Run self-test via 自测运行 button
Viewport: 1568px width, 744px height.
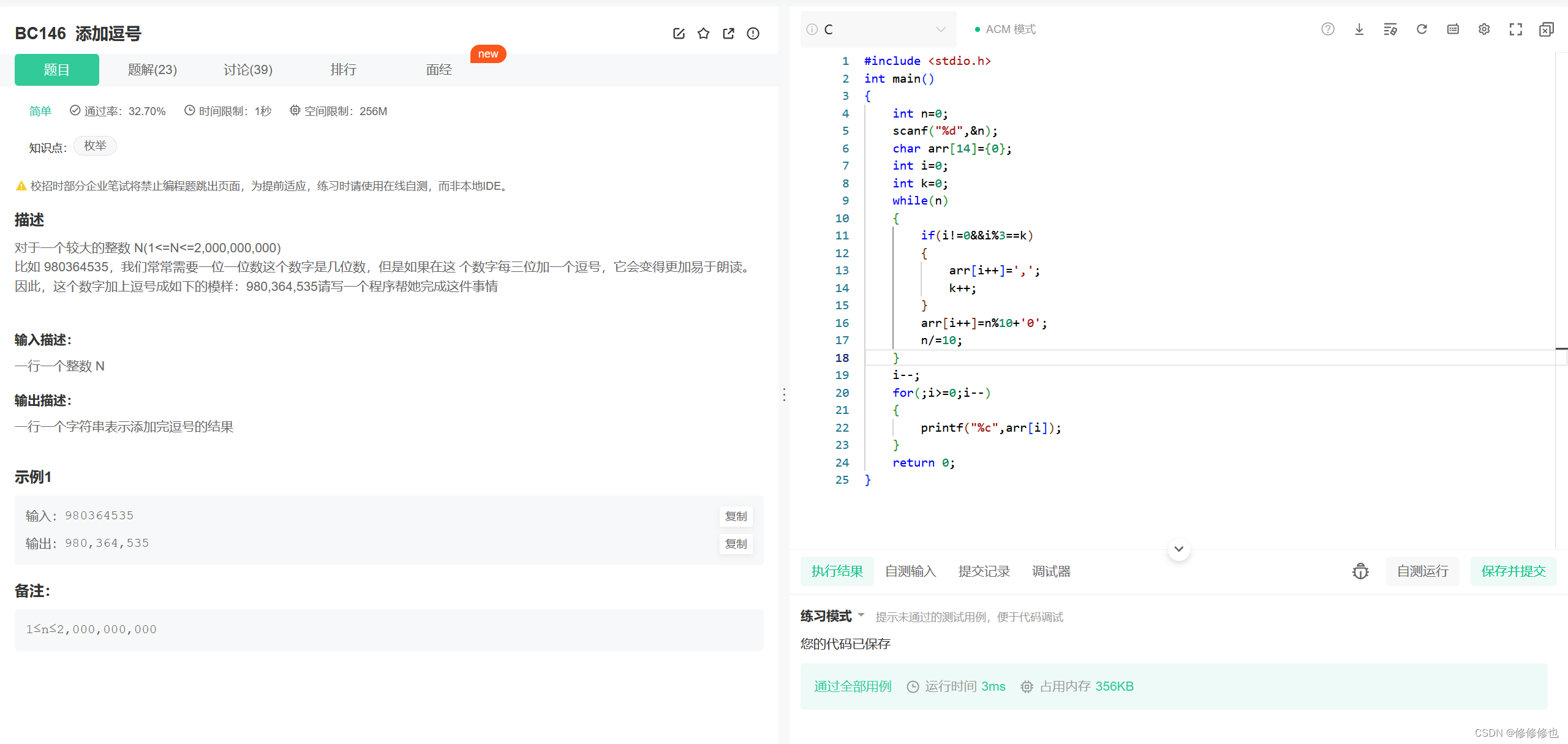(1422, 571)
